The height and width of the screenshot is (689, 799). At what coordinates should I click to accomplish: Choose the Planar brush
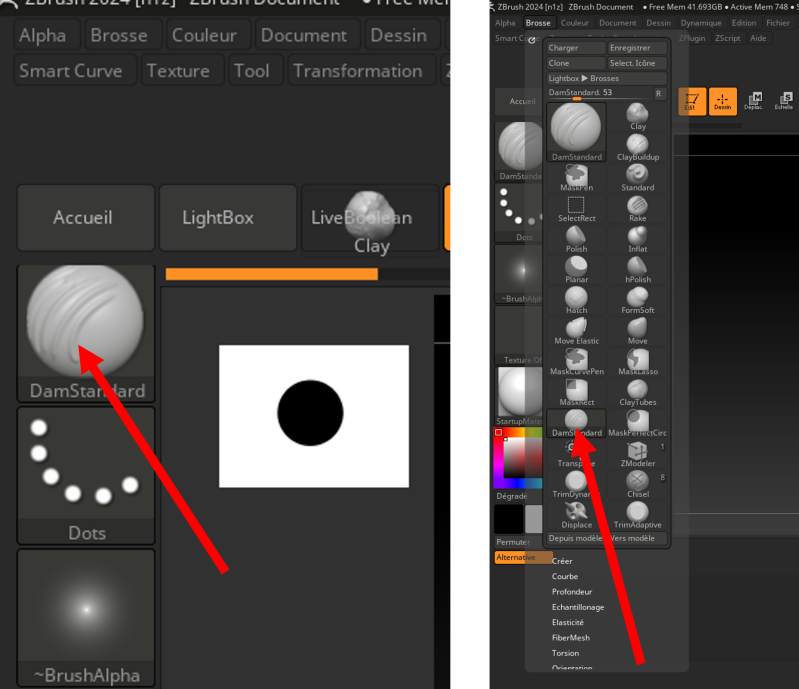(576, 270)
